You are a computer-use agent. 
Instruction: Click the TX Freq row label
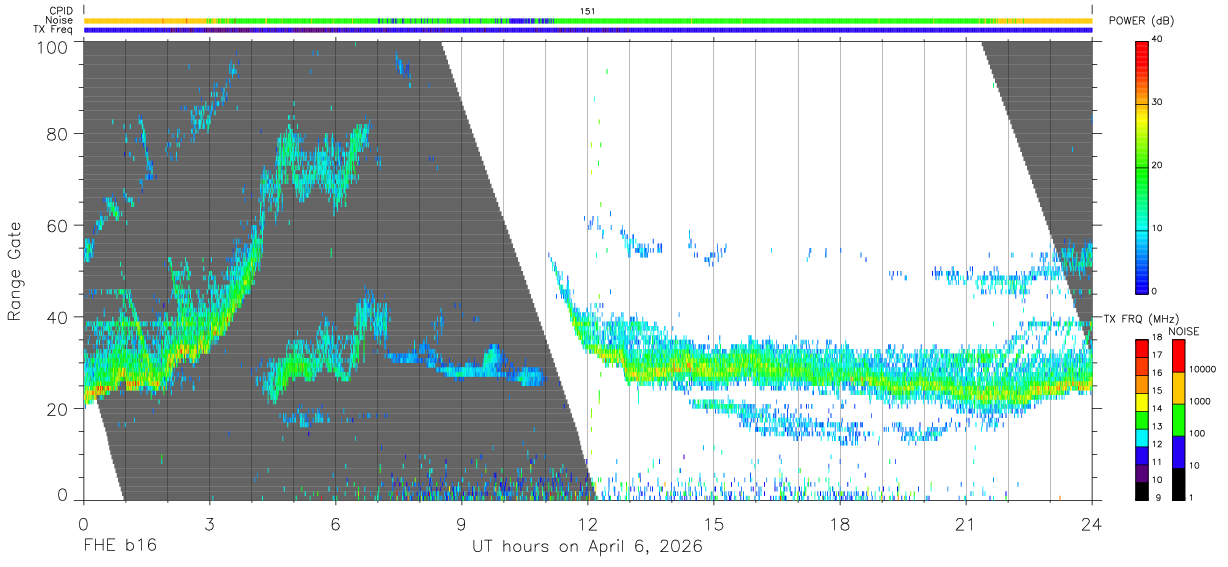tap(54, 30)
